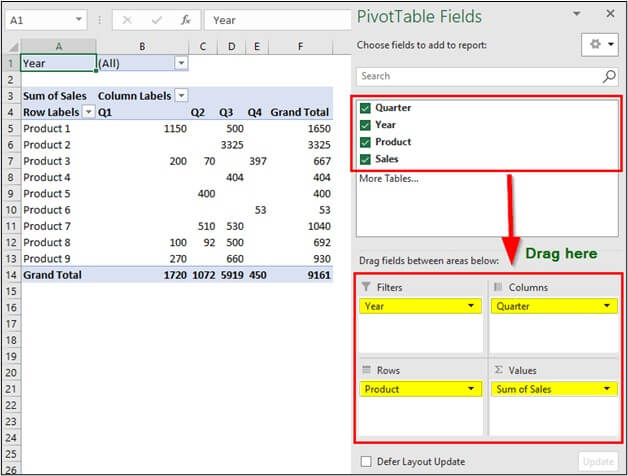Select the Product 5 row label
628x476 pixels.
(x=46, y=194)
